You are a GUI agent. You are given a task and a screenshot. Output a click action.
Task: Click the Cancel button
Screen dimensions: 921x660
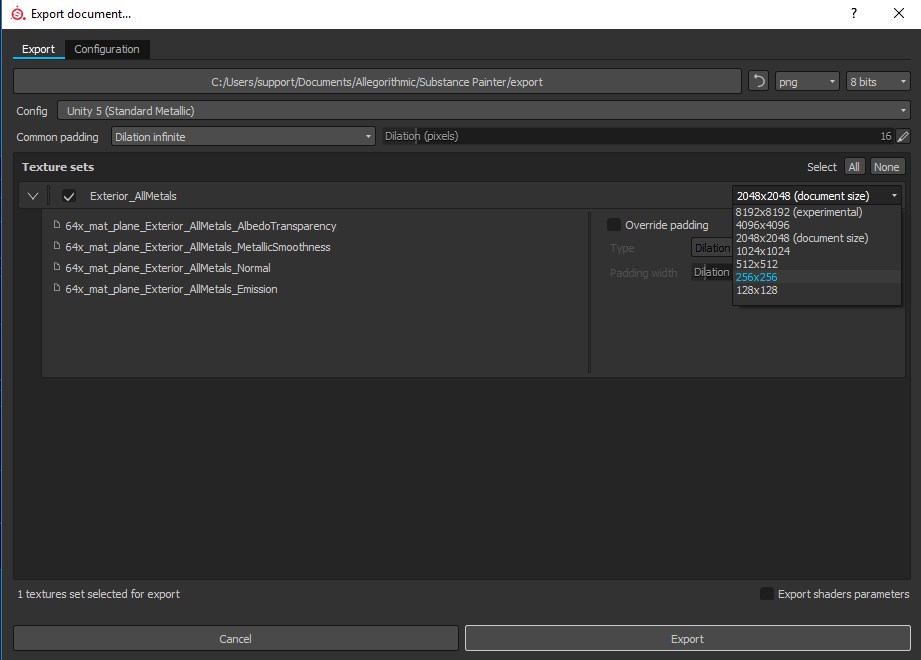(236, 638)
